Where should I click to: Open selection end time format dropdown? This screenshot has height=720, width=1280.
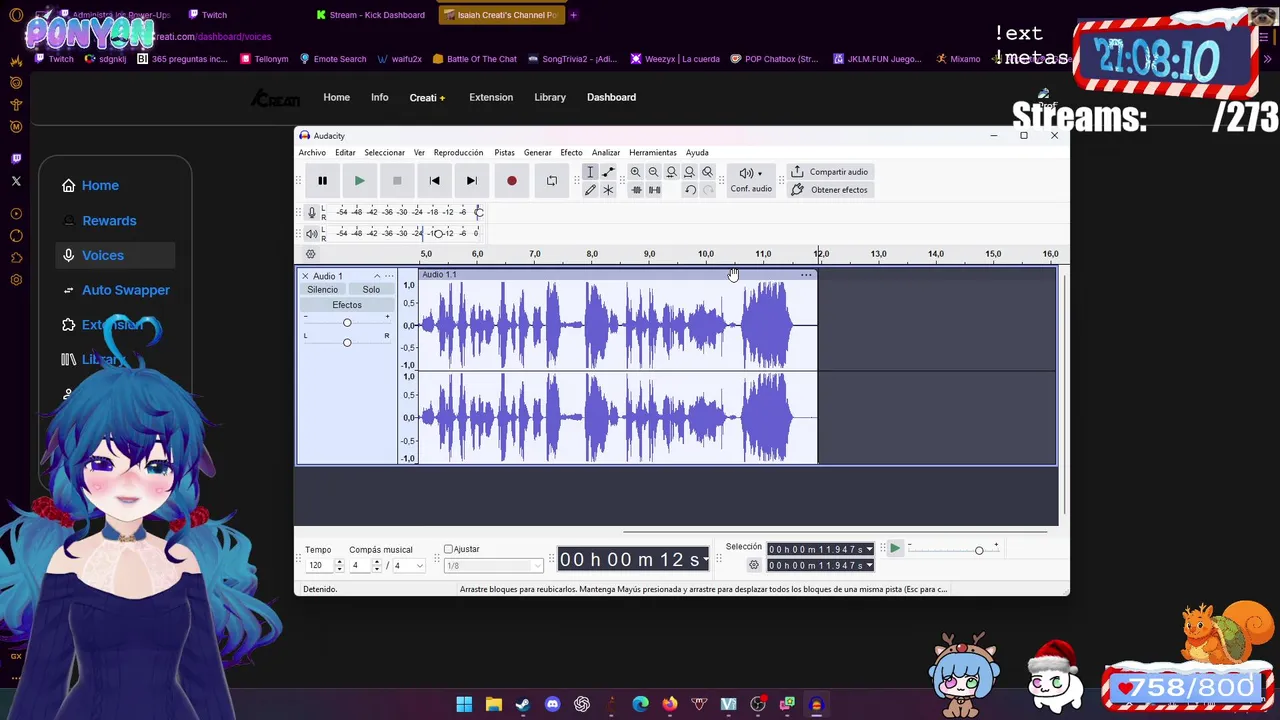[869, 565]
